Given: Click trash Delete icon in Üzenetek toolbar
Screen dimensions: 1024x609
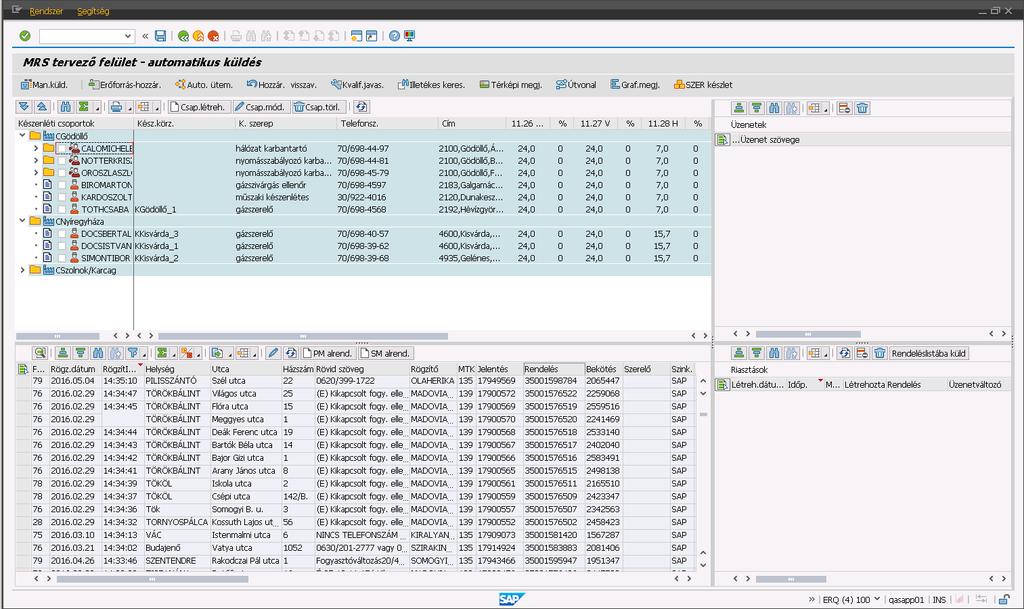Looking at the screenshot, I should (x=862, y=108).
